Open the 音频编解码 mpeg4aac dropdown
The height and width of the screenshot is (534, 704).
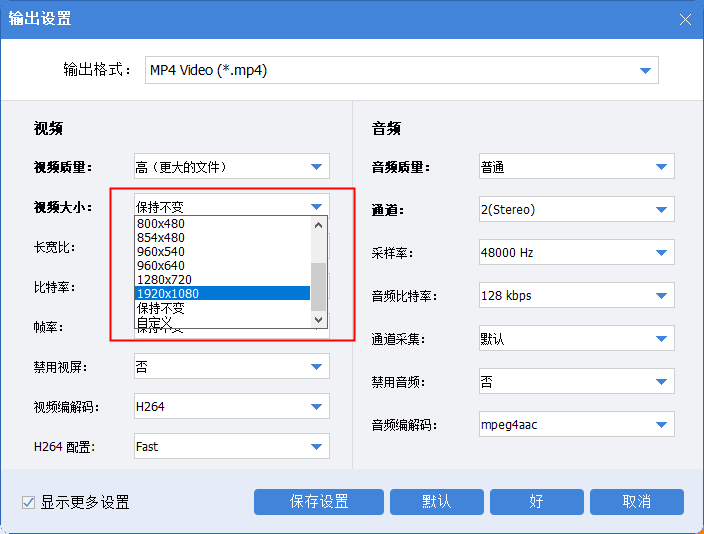[x=576, y=424]
